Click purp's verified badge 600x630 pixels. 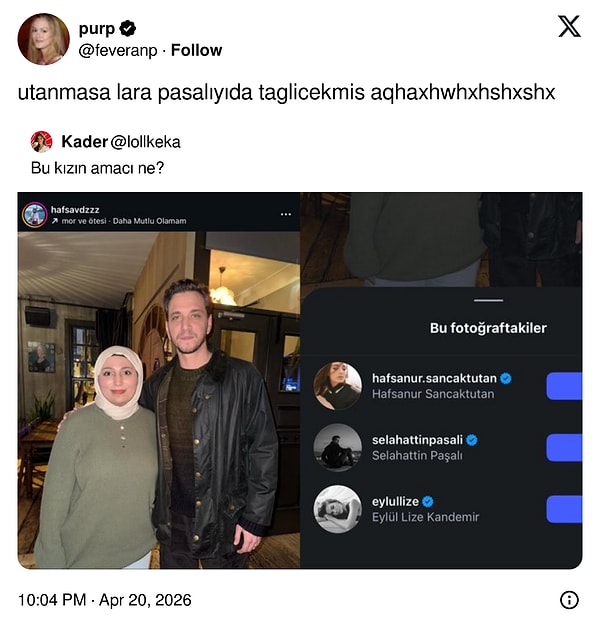click(128, 29)
